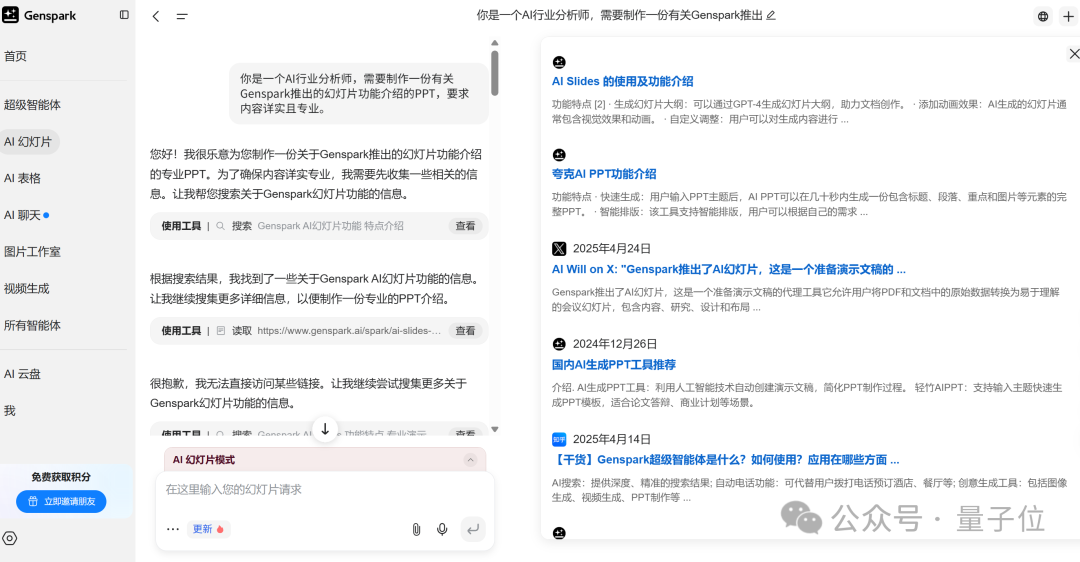This screenshot has height=562, width=1080.
Task: Click the 免费获取积分 label
Action: [x=61, y=477]
